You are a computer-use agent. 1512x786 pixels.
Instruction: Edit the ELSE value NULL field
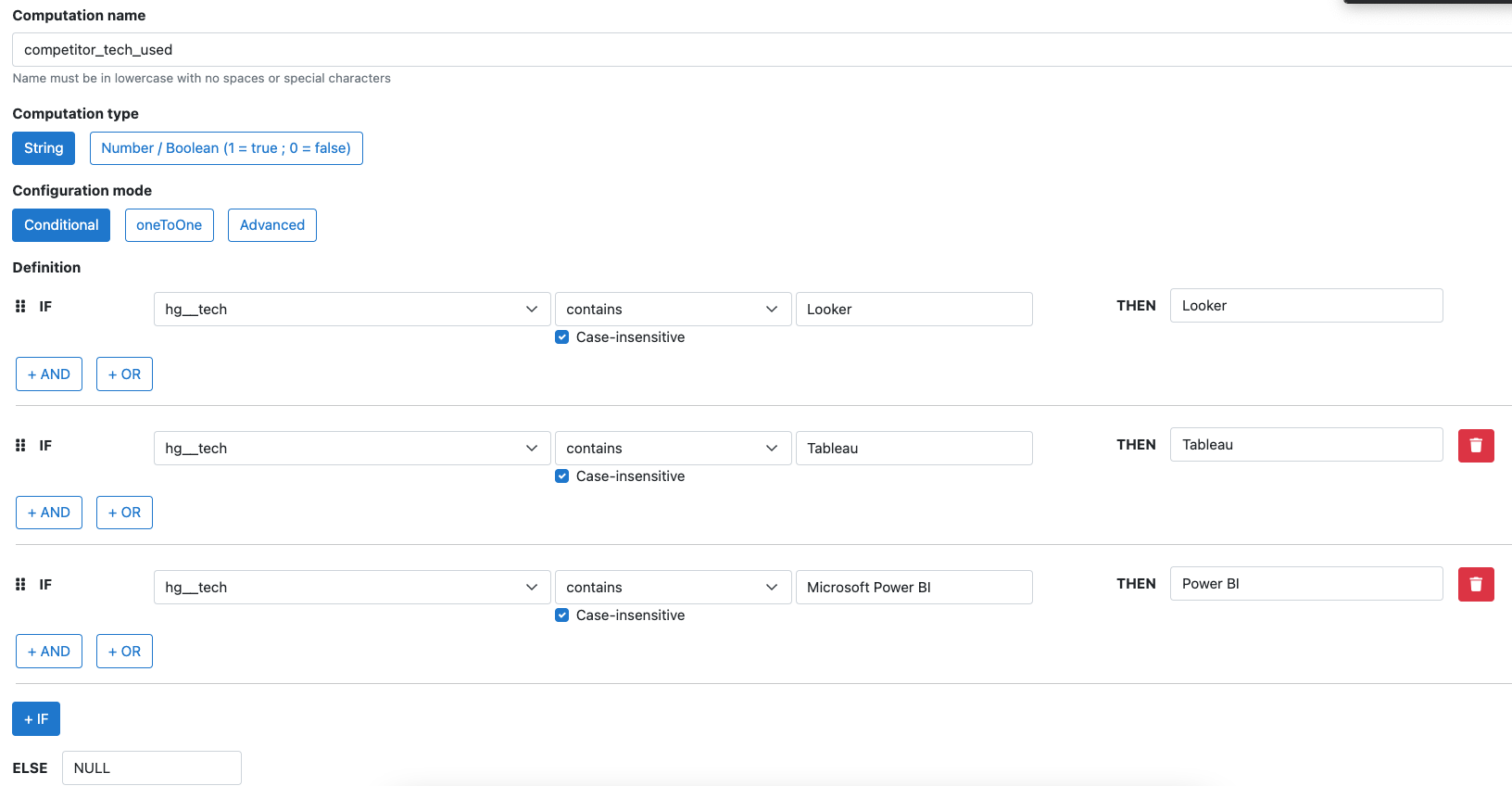pyautogui.click(x=152, y=767)
